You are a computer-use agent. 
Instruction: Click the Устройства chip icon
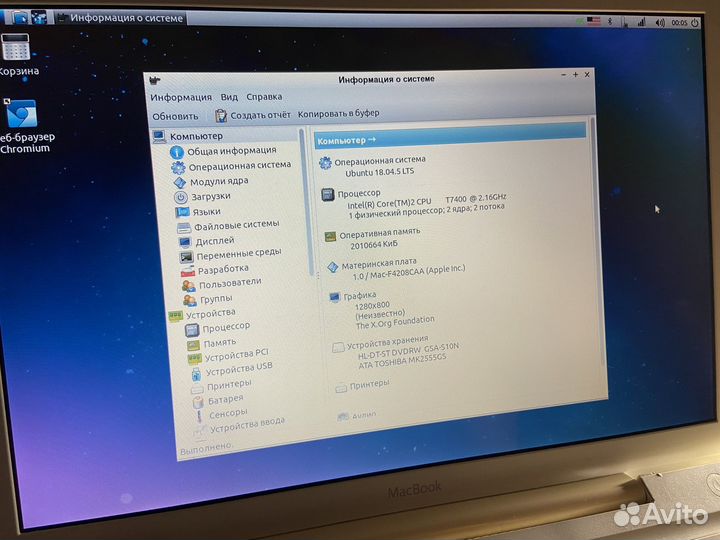coord(175,316)
